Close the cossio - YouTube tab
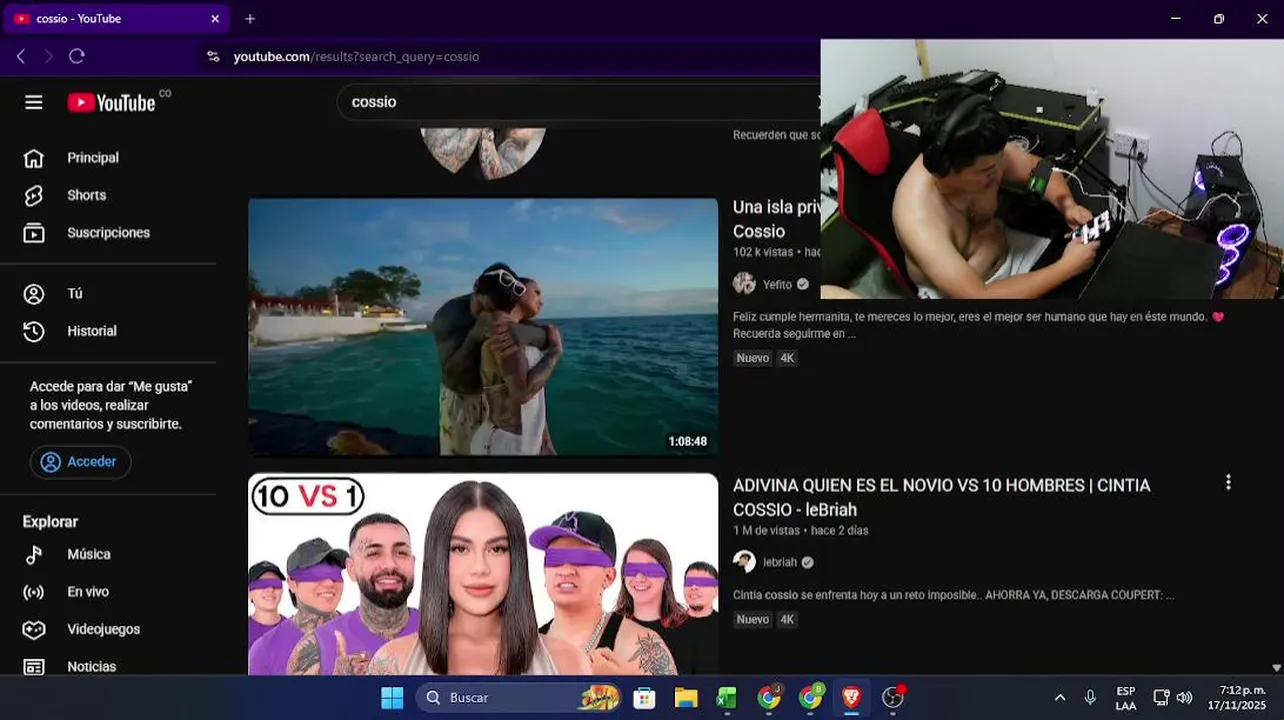 (x=215, y=19)
